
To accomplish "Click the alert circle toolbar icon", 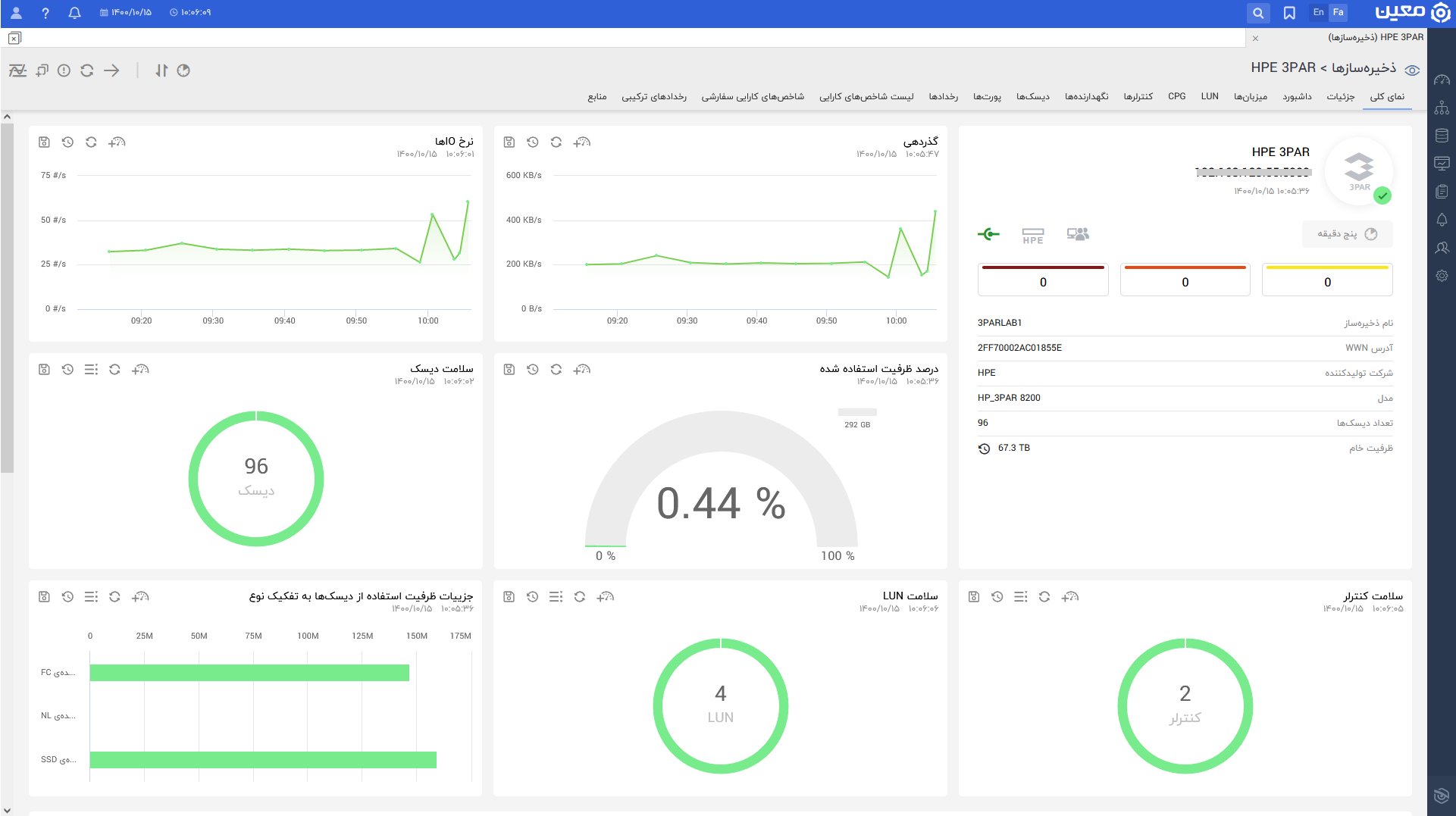I will pos(64,70).
